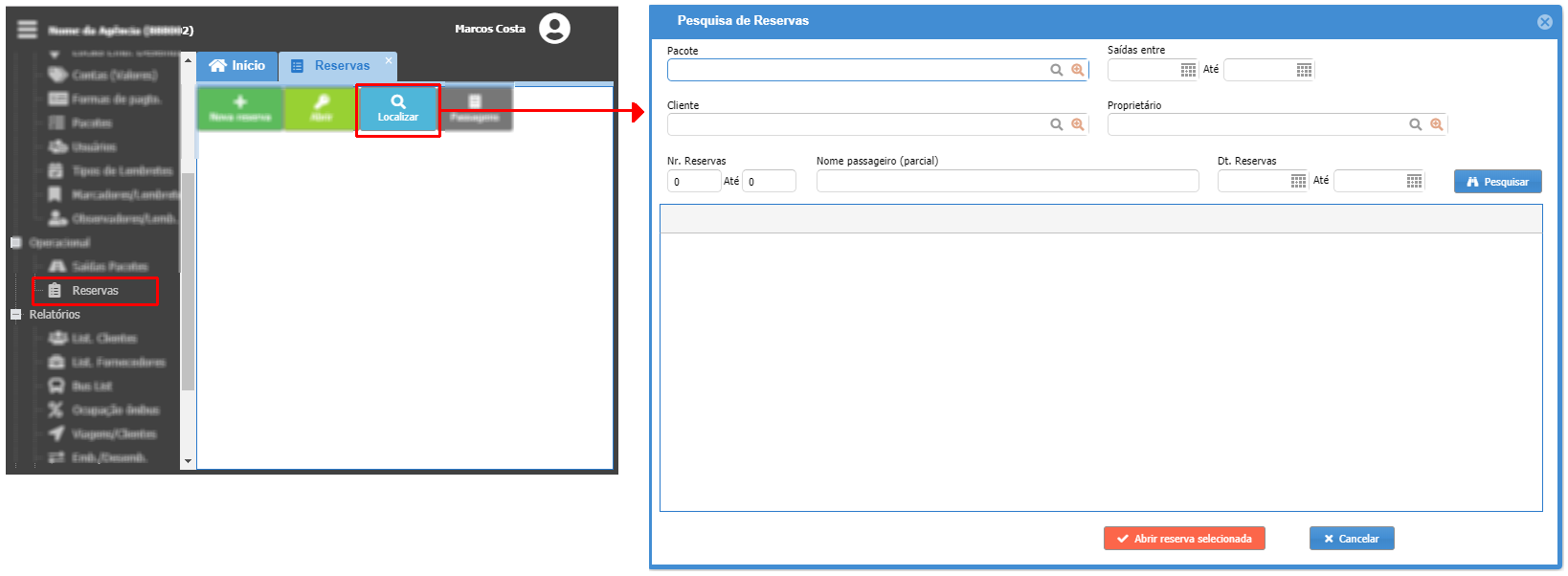The height and width of the screenshot is (576, 1568).
Task: Click the Localizar search button
Action: 398,109
